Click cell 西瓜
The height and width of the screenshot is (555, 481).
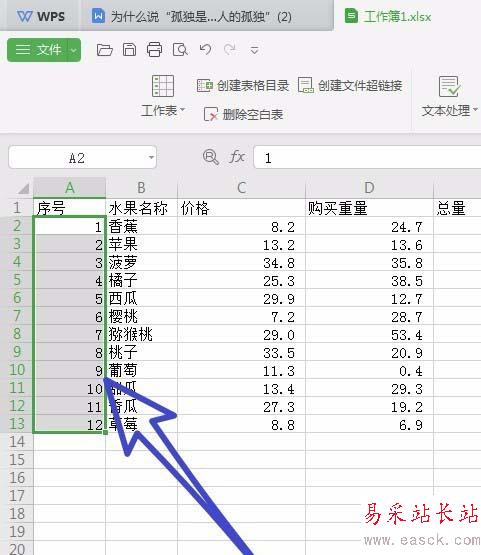coord(141,298)
